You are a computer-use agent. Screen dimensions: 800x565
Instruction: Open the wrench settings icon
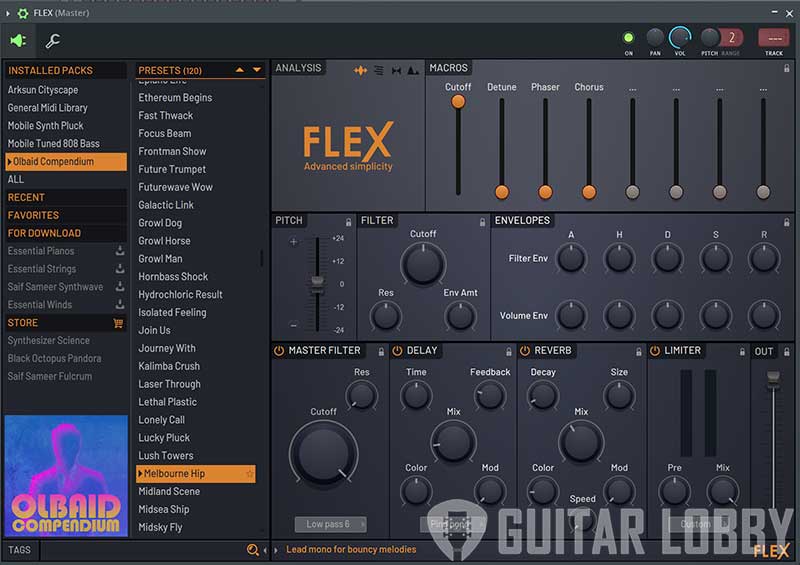(x=53, y=40)
